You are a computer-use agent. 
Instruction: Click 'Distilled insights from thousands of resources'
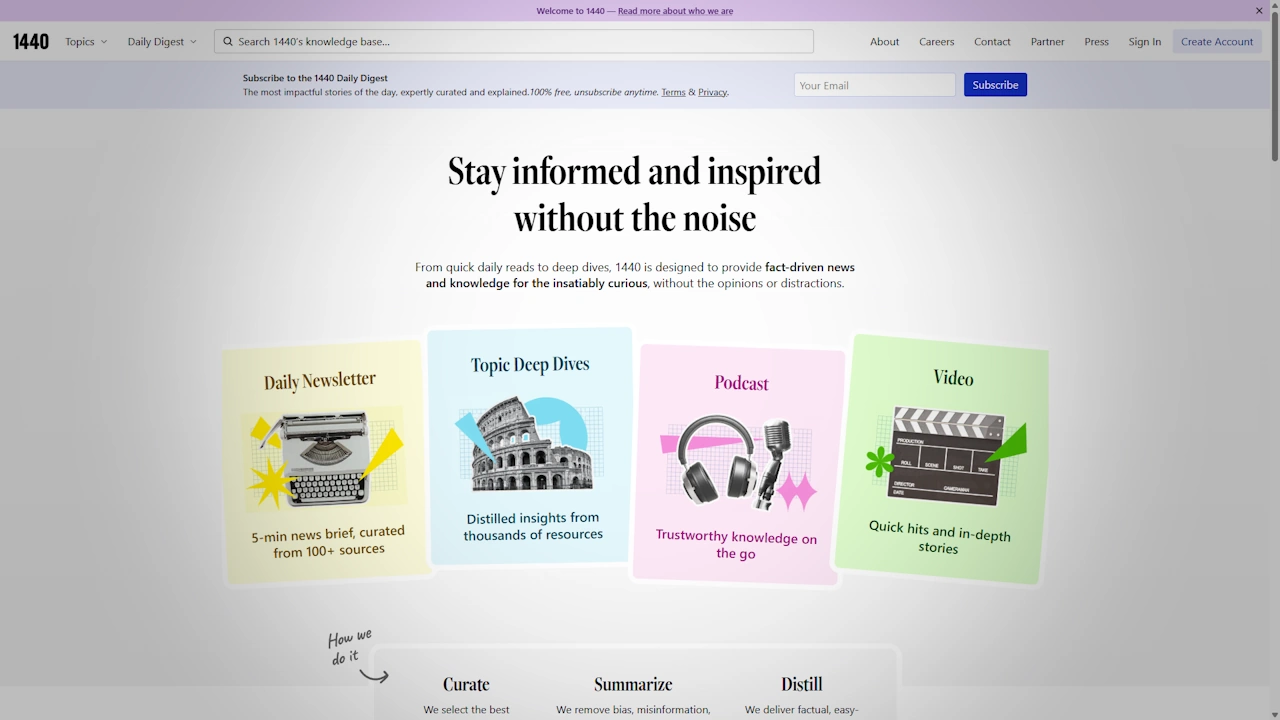(x=533, y=526)
